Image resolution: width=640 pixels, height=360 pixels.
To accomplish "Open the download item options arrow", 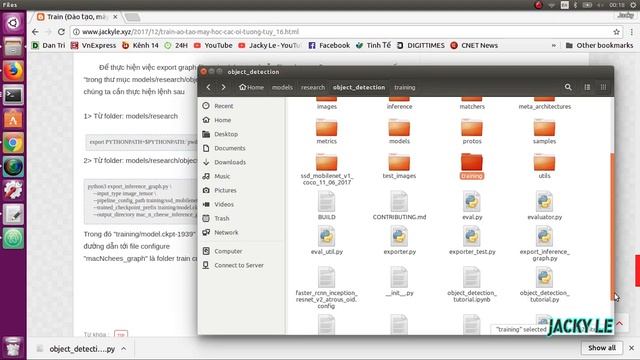I will [x=124, y=349].
